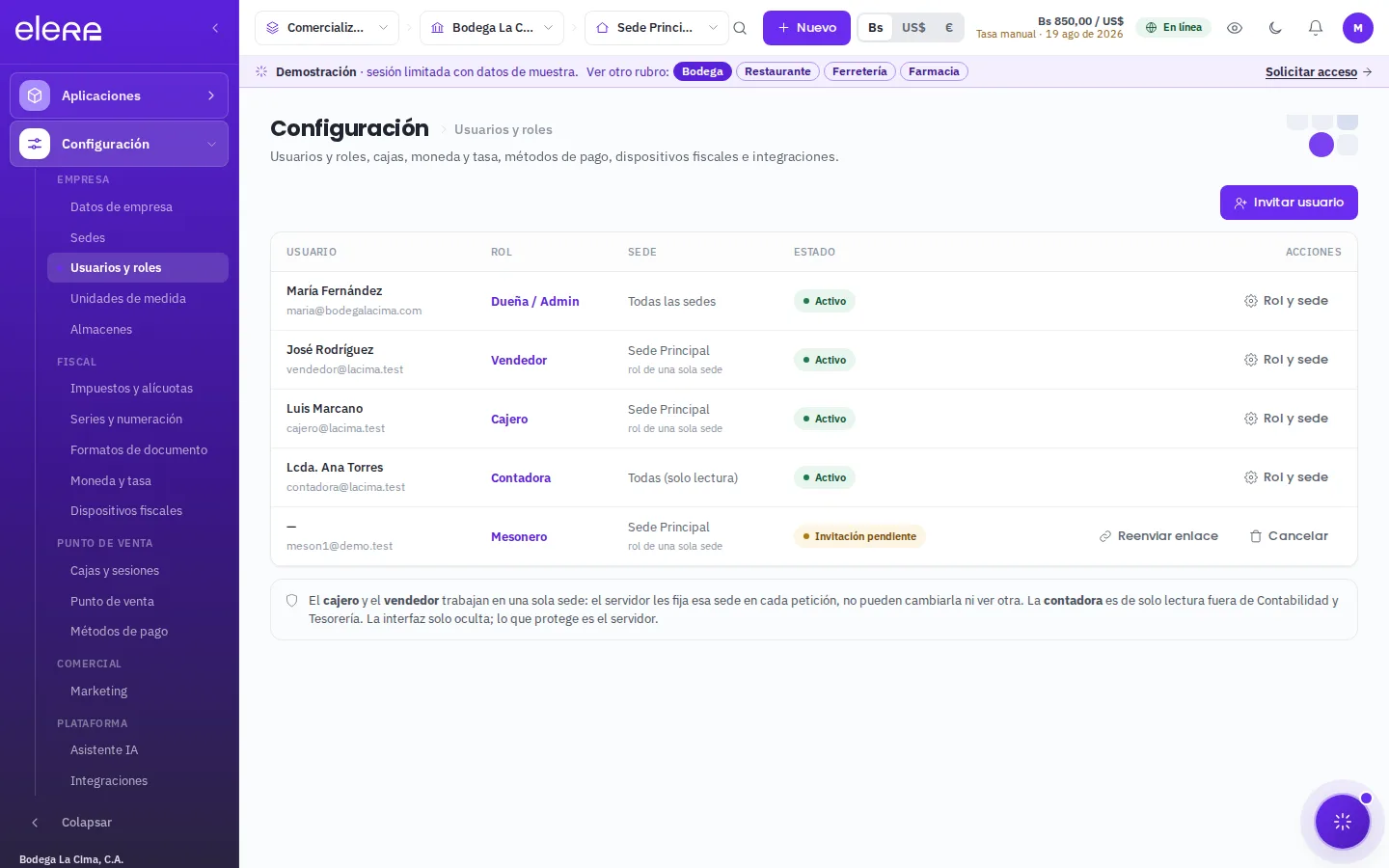Click Aplicaciones cube icon
This screenshot has height=868, width=1389.
coord(35,95)
